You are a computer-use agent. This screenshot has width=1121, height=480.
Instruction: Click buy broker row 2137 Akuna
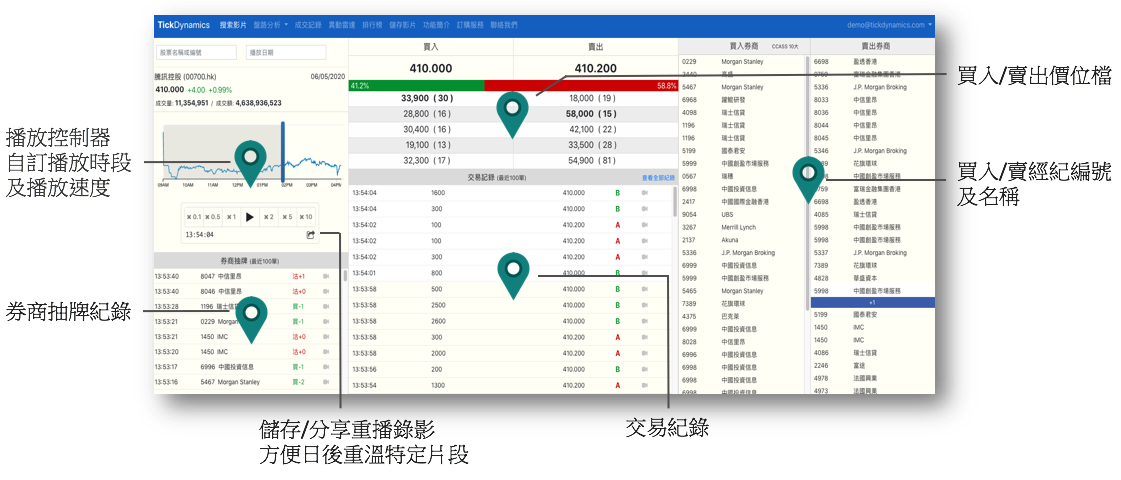tap(742, 240)
